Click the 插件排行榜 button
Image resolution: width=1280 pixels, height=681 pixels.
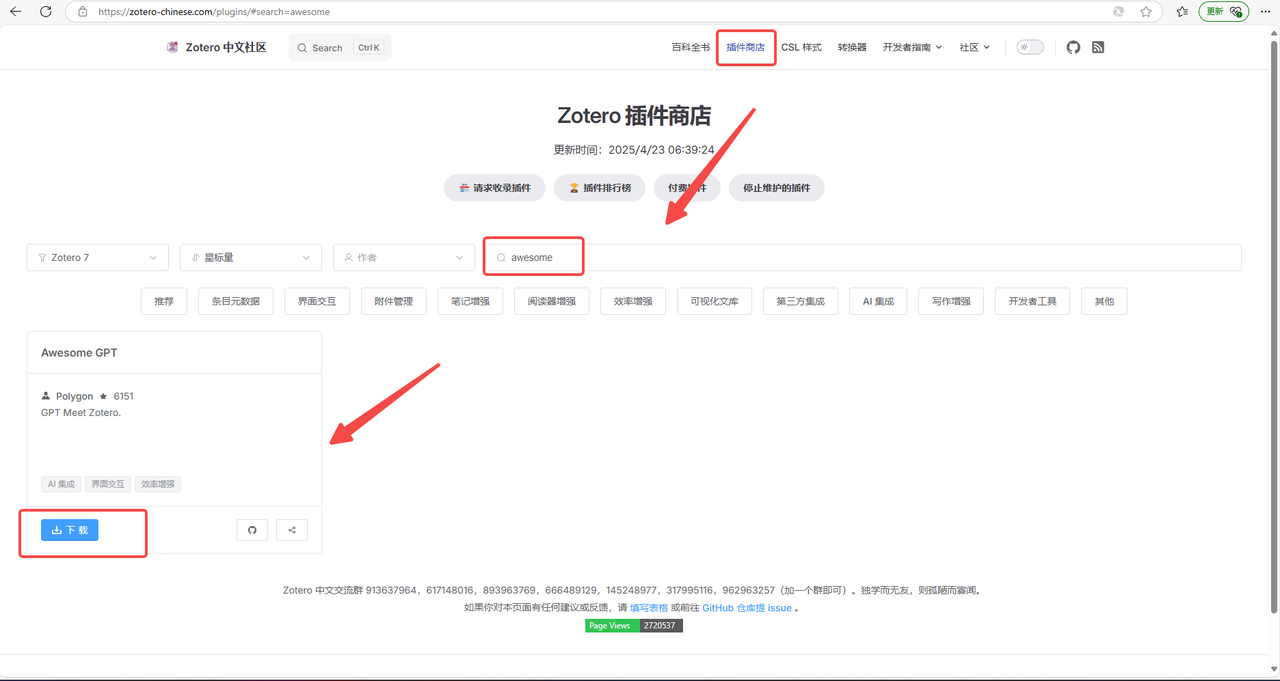pyautogui.click(x=599, y=188)
